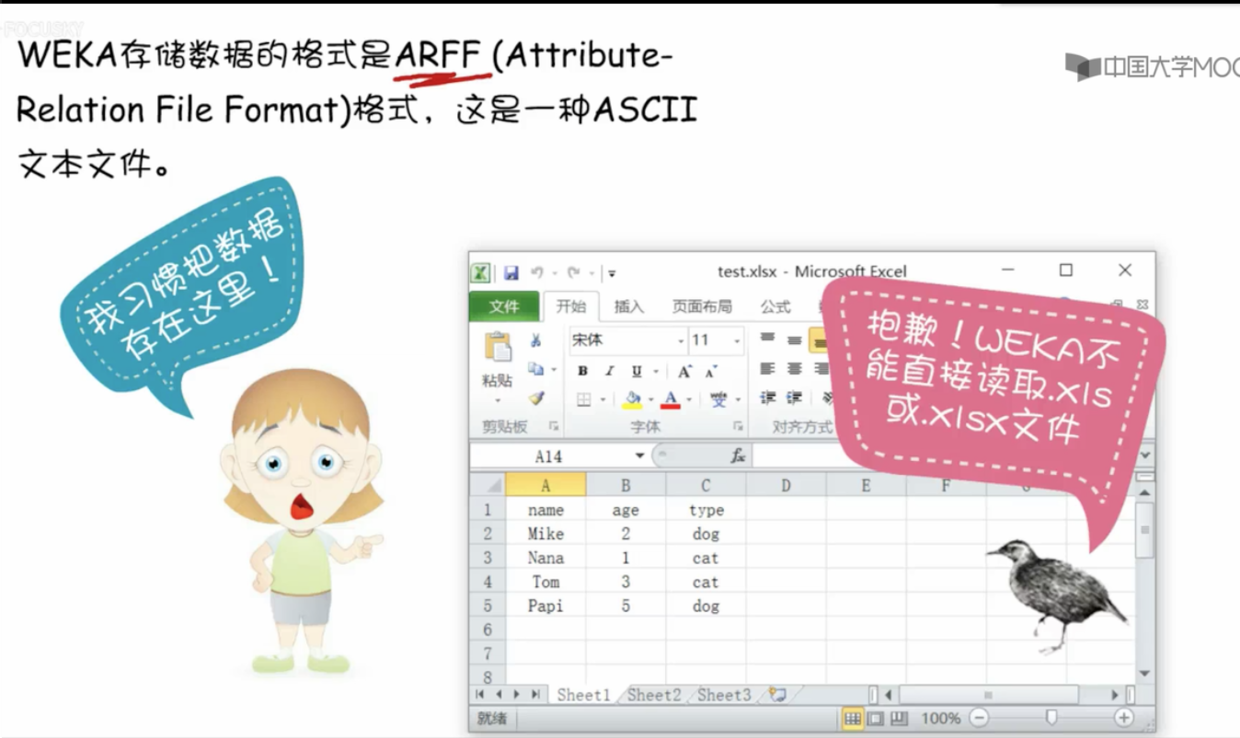This screenshot has height=738, width=1240.
Task: Click the Cut scissors icon
Action: pos(536,341)
